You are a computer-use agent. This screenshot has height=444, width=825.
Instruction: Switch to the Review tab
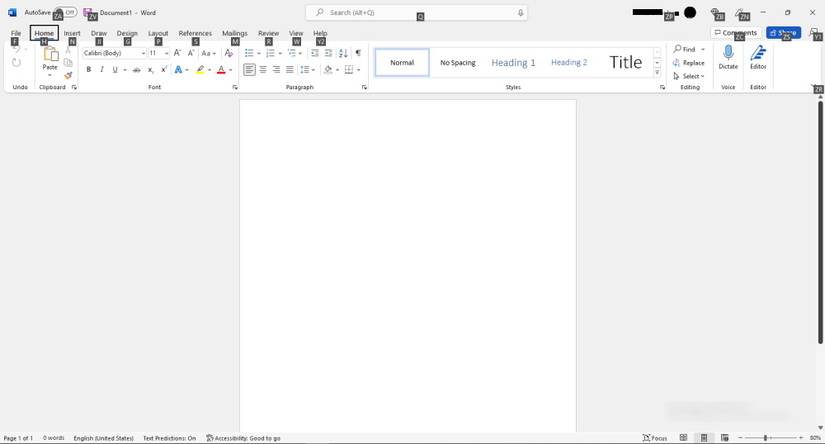(x=268, y=33)
